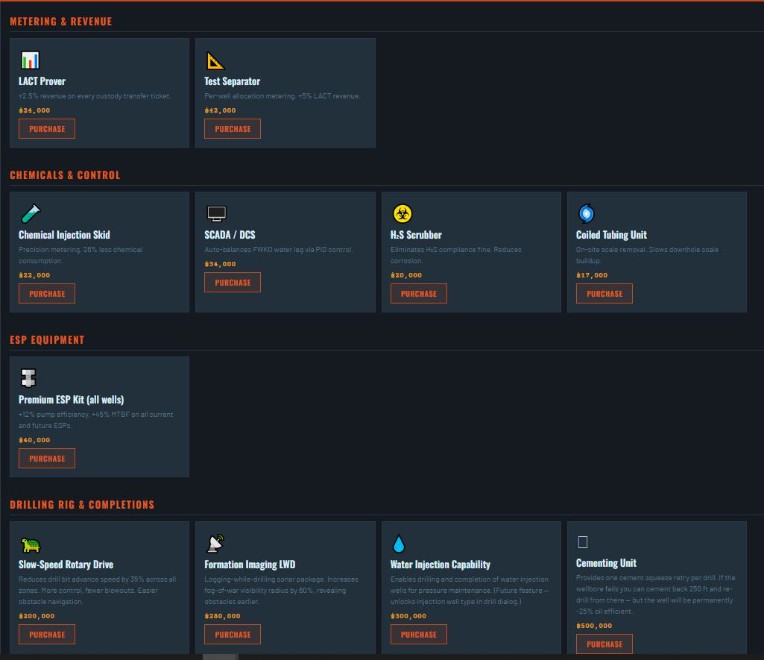Click the Chemicals & Control section heading
The height and width of the screenshot is (660, 764).
pyautogui.click(x=65, y=175)
